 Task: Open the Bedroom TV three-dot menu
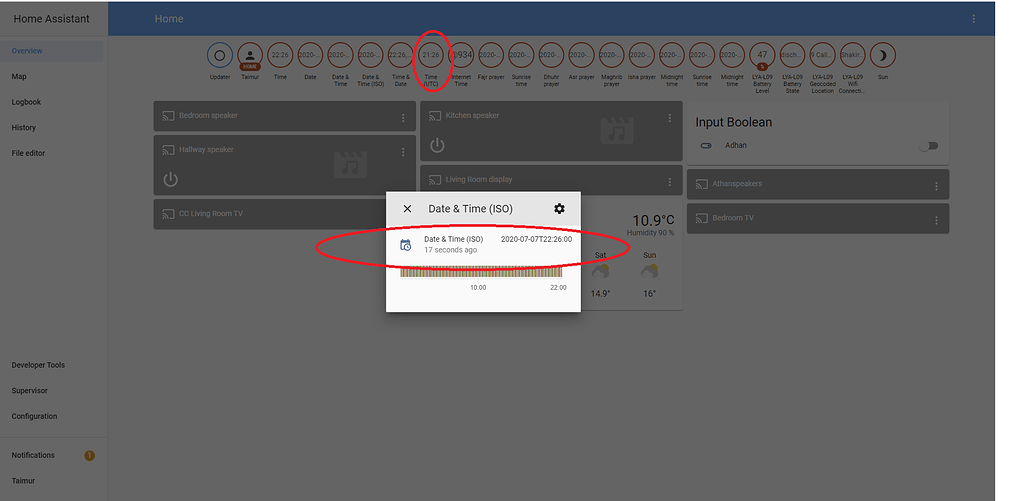coord(936,220)
